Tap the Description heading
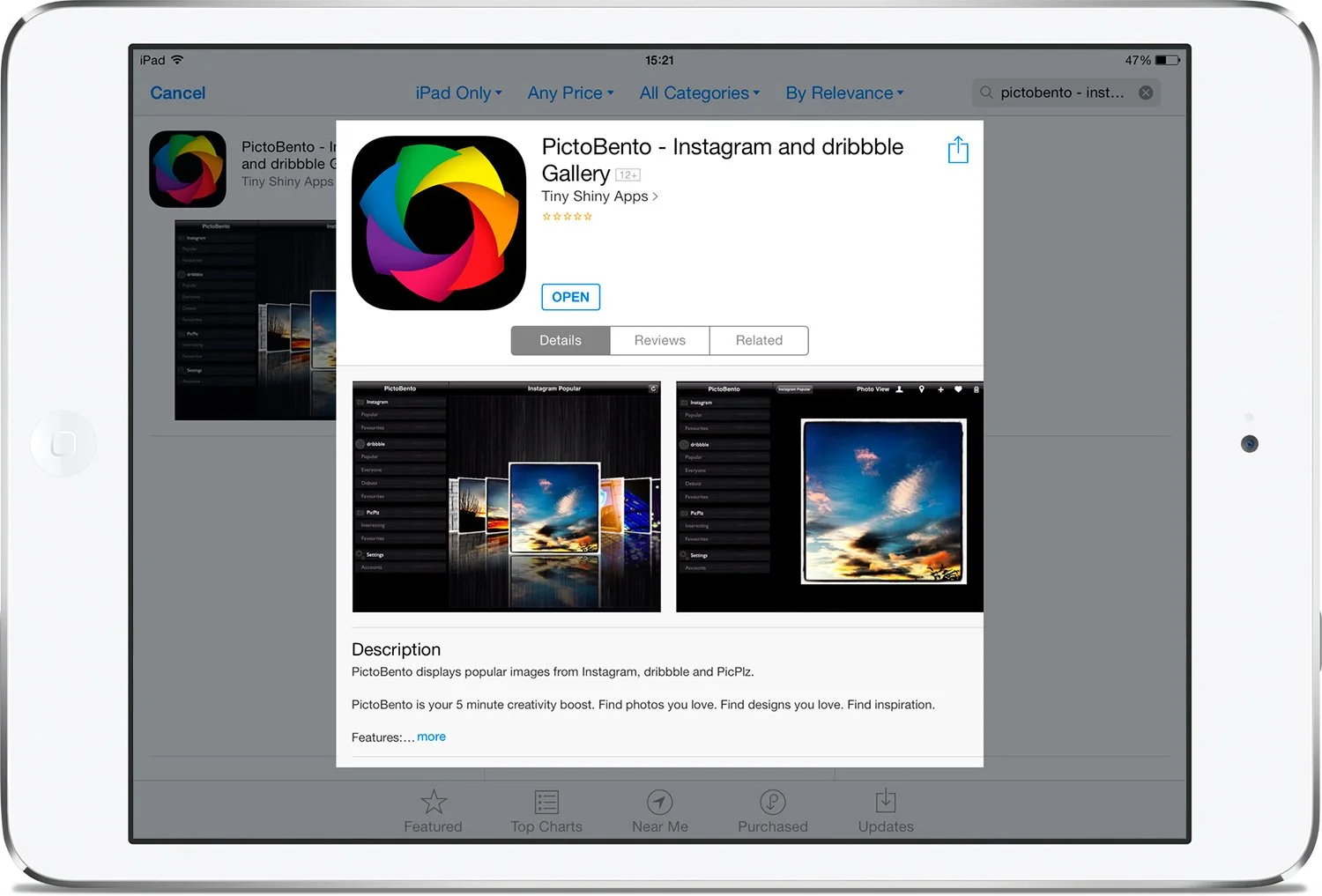Screen dimensions: 1322x896 coord(396,649)
